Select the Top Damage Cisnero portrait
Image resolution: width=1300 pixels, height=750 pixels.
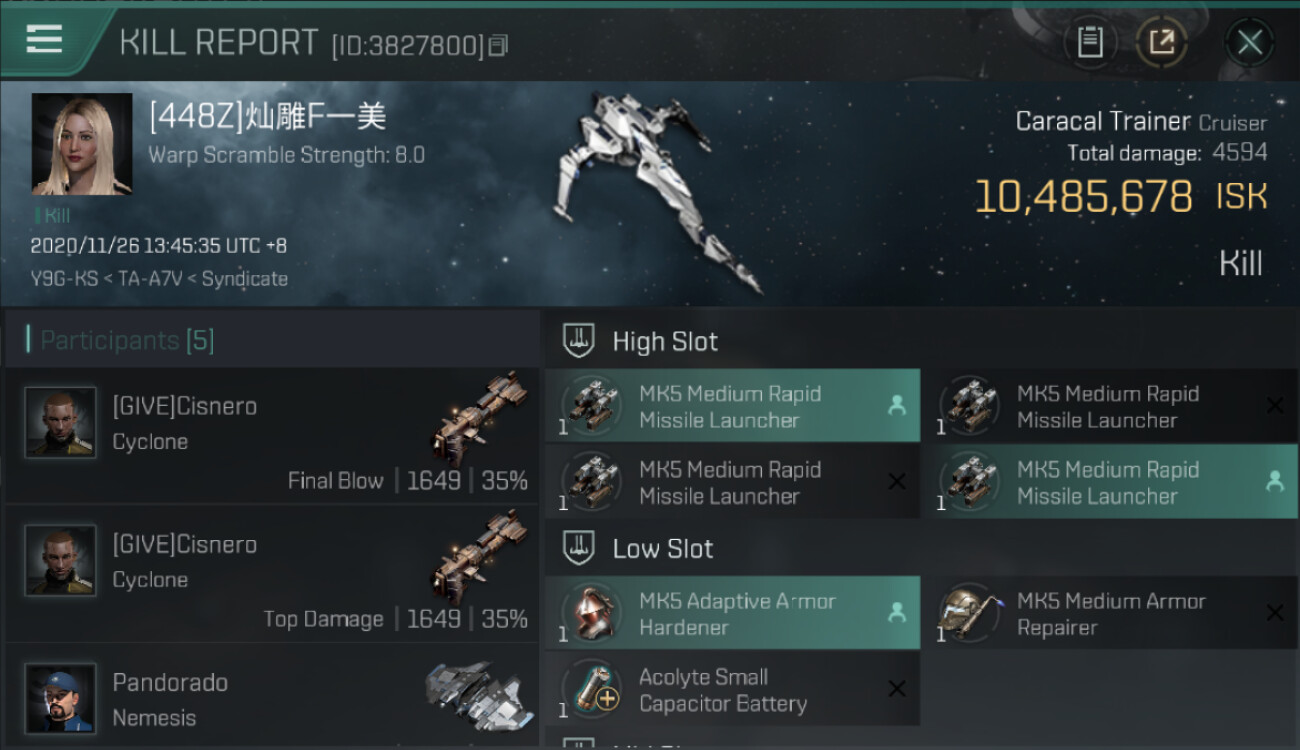pyautogui.click(x=61, y=560)
